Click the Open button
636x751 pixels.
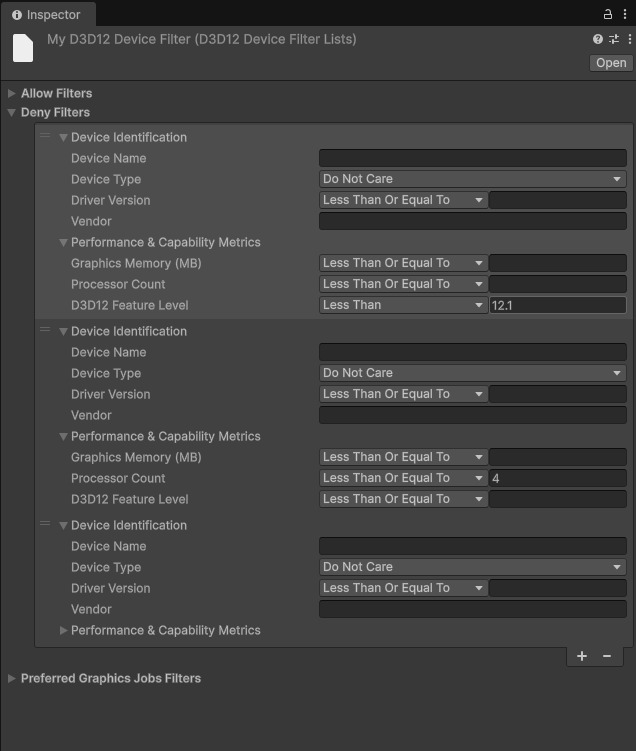610,62
